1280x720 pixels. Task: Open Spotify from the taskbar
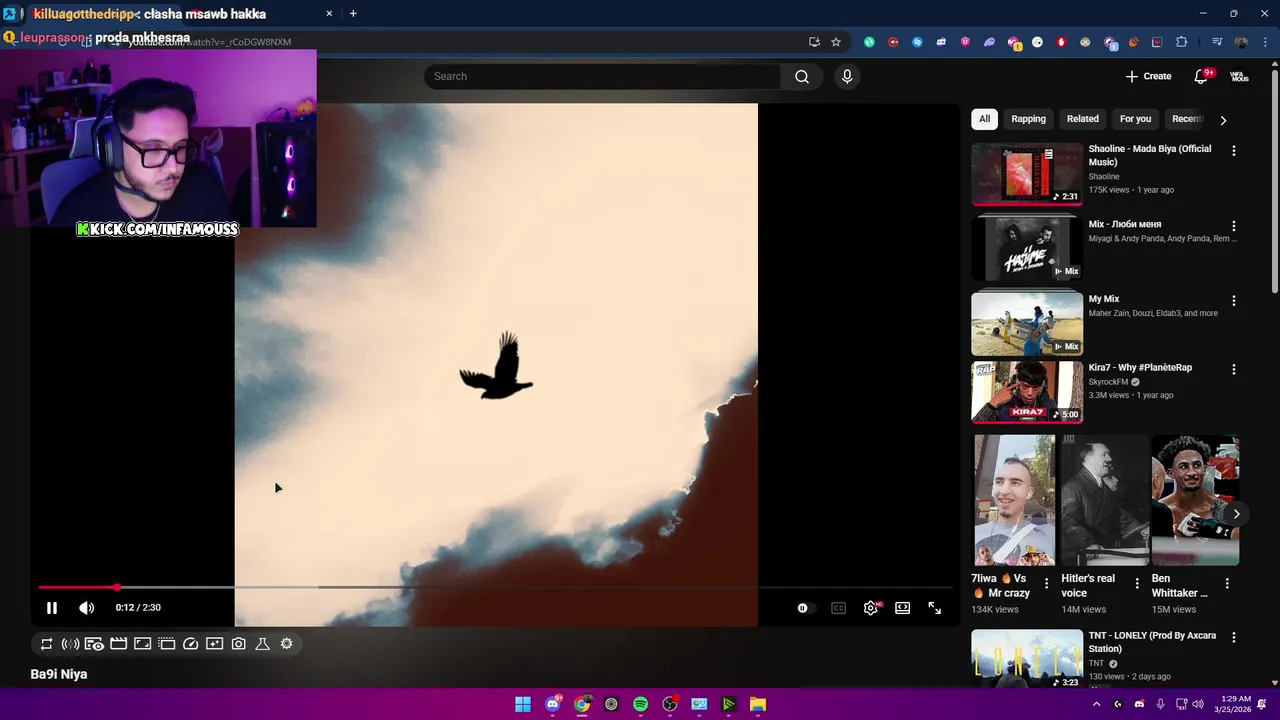640,704
